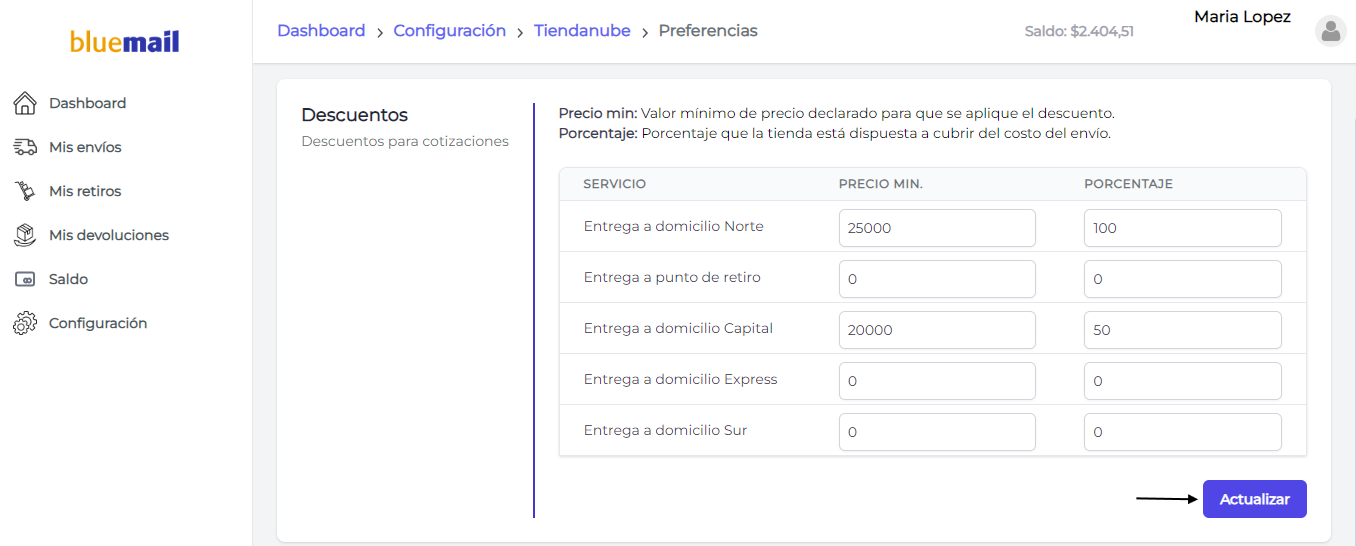Focus Precio min field for domicilio Norte
1356x546 pixels.
point(937,228)
